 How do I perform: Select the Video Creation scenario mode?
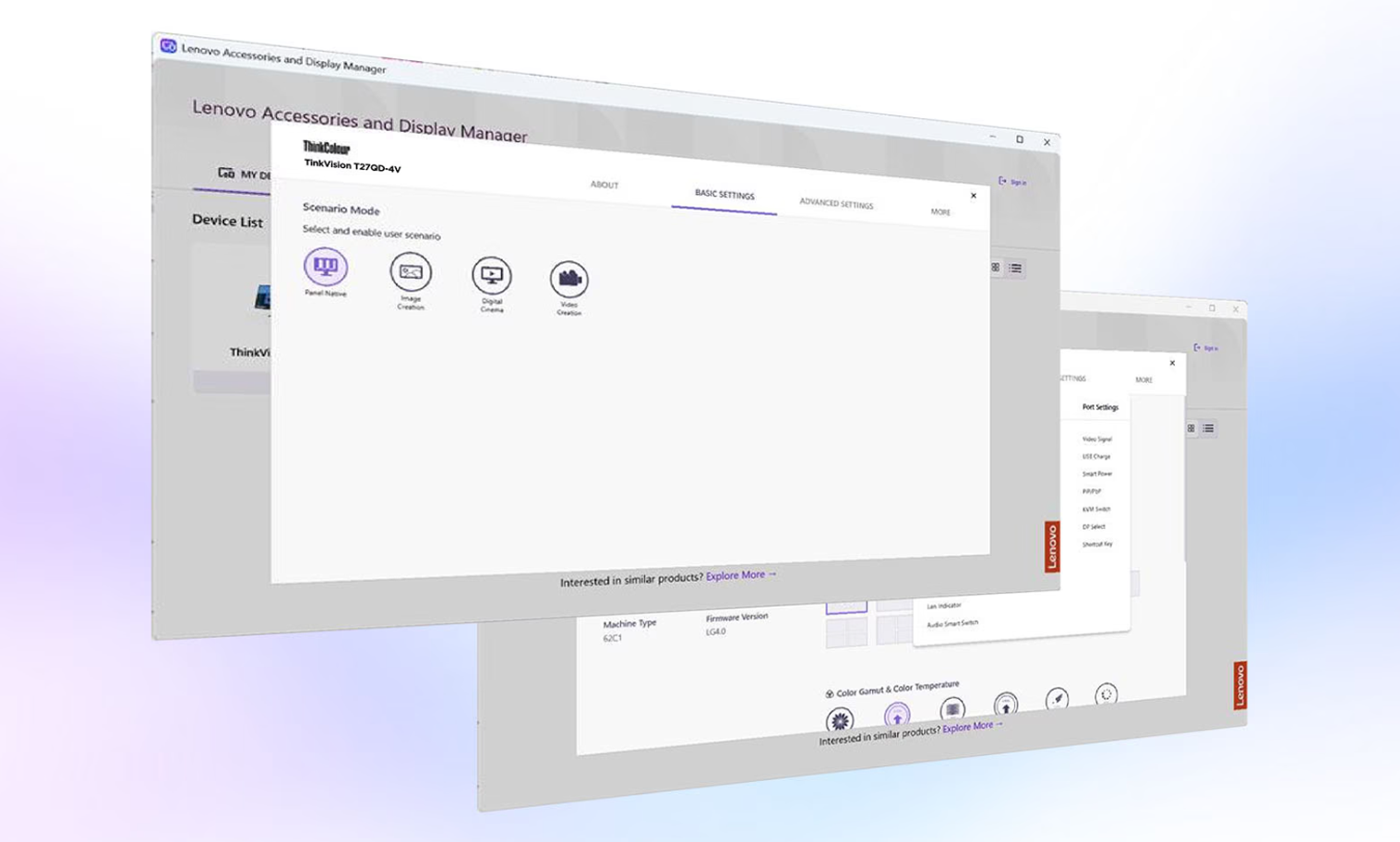(x=568, y=279)
